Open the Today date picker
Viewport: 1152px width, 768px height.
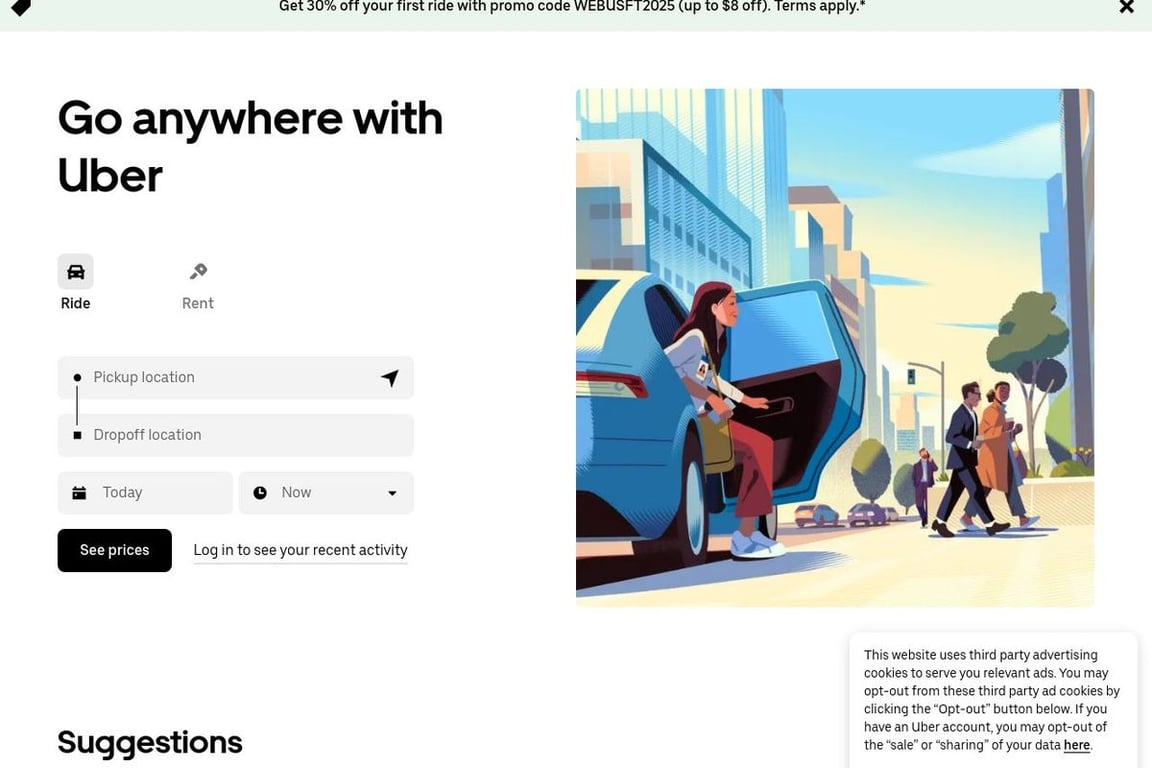[x=145, y=492]
